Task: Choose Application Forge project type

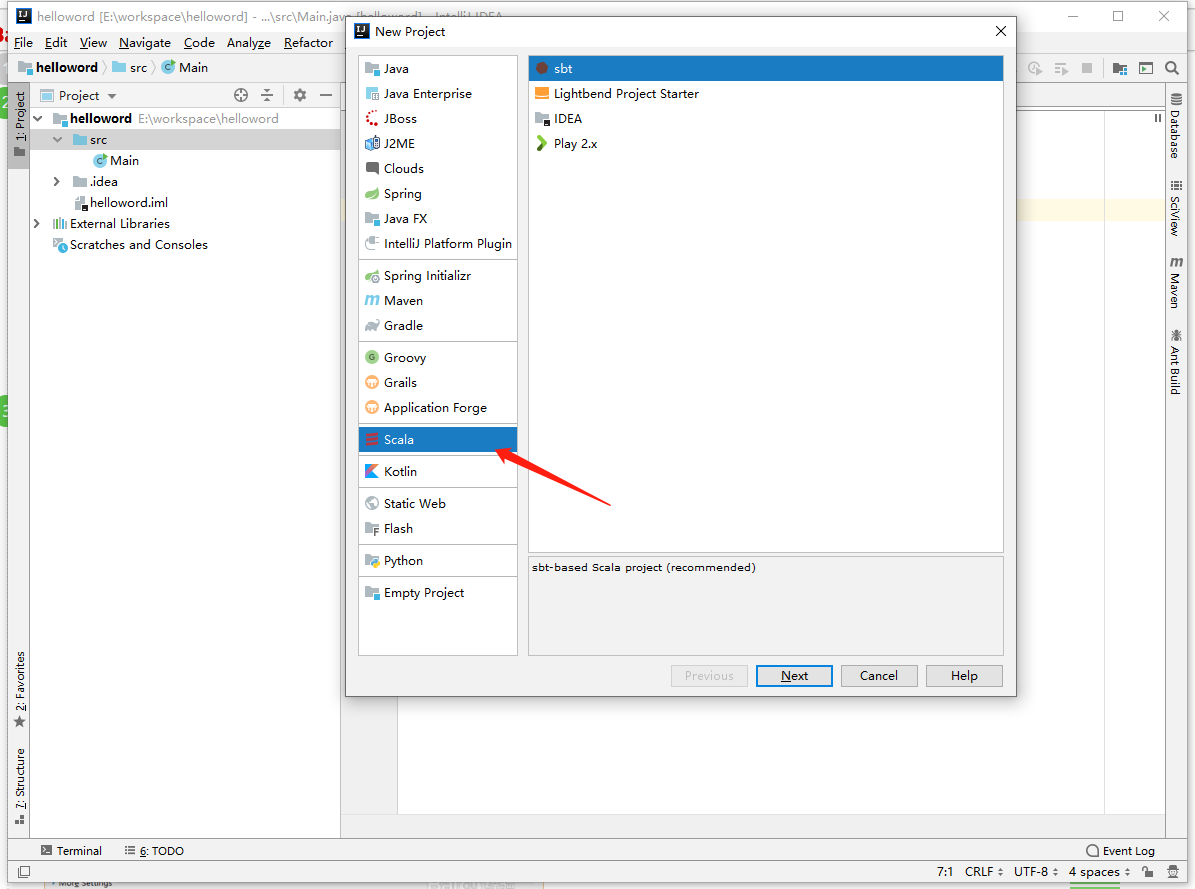Action: [x=437, y=408]
